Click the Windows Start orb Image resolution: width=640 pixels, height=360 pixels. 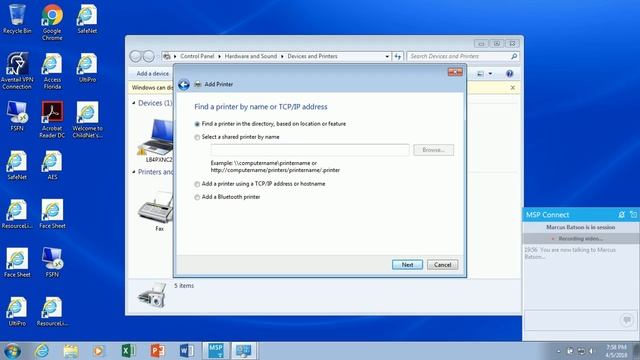tap(12, 351)
